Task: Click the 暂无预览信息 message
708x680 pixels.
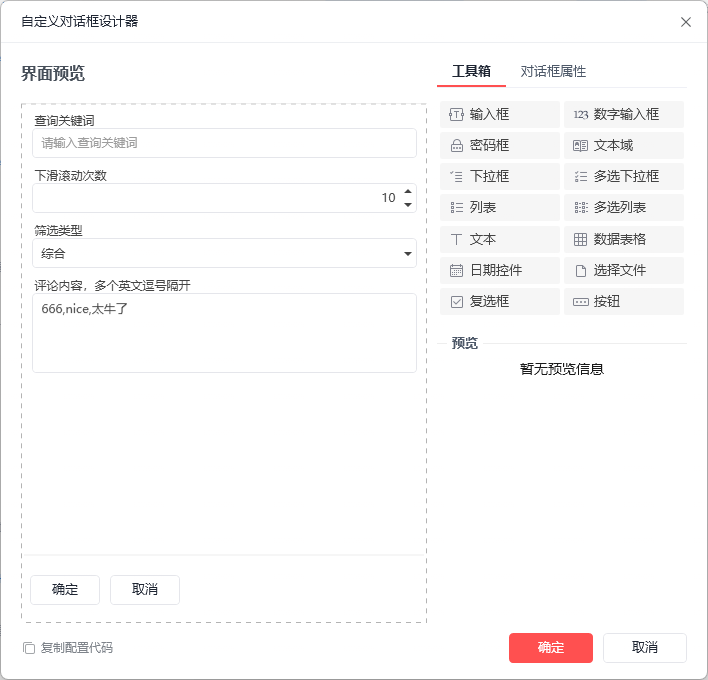Action: pyautogui.click(x=562, y=369)
